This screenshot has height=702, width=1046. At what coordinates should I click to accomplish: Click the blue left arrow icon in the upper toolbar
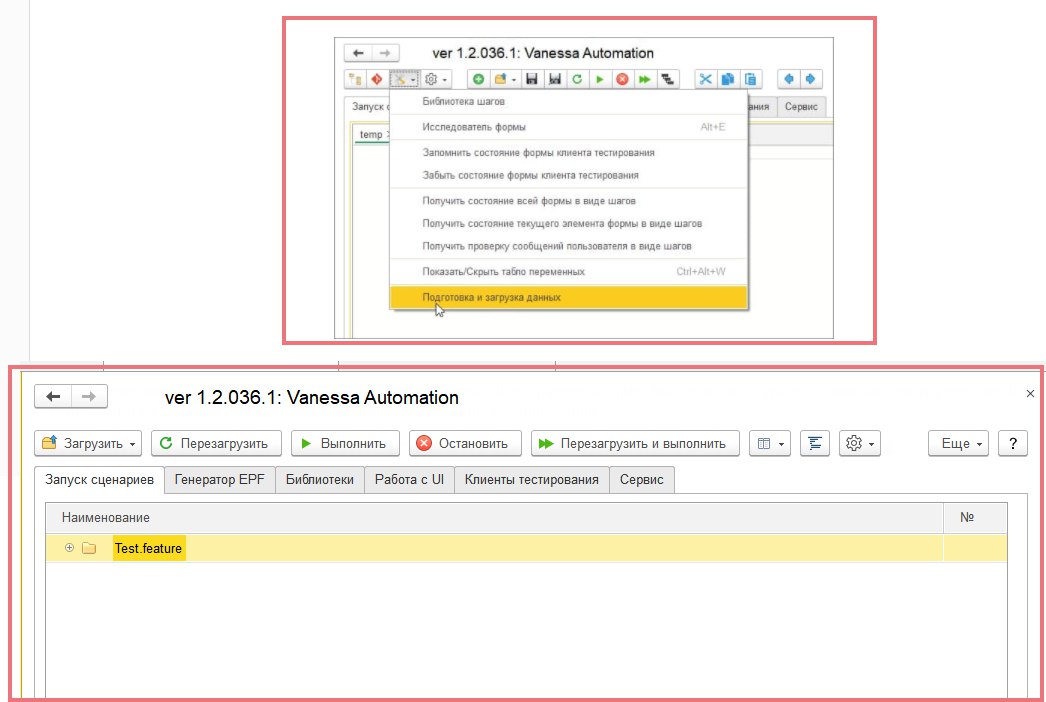(x=789, y=79)
